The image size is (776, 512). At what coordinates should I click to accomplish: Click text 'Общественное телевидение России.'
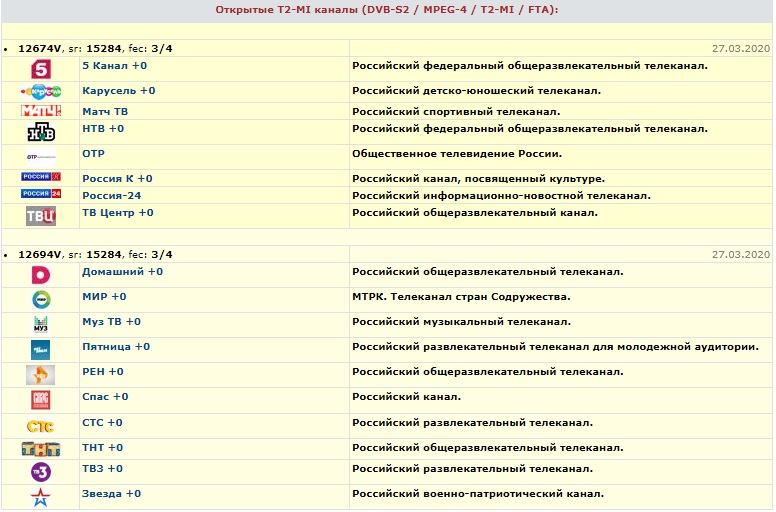click(457, 154)
